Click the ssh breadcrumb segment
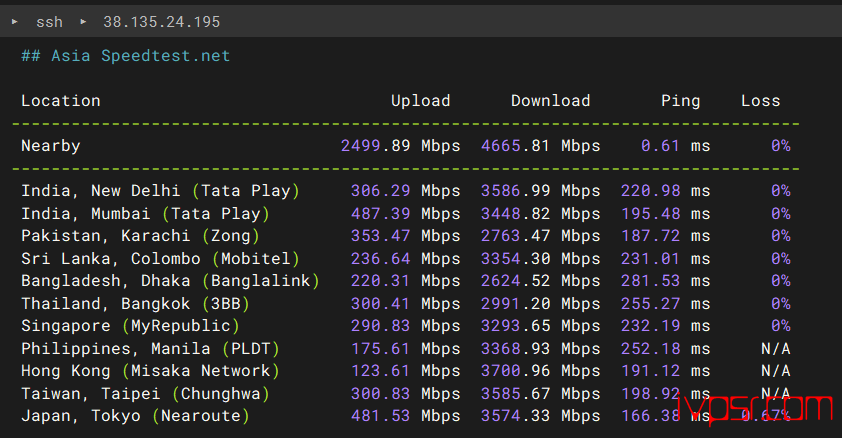Image resolution: width=842 pixels, height=438 pixels. [x=49, y=22]
